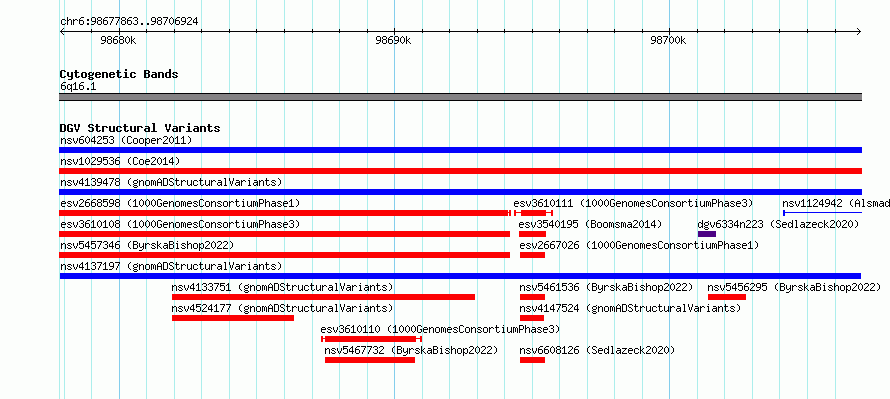Open nsv4133751 gnomAD structural variant label

[282, 287]
